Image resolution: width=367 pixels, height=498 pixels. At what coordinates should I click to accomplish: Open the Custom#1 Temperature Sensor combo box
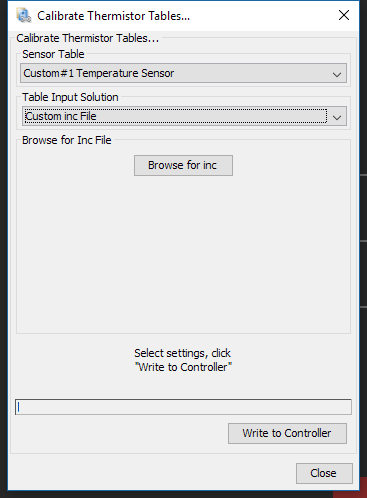click(183, 73)
